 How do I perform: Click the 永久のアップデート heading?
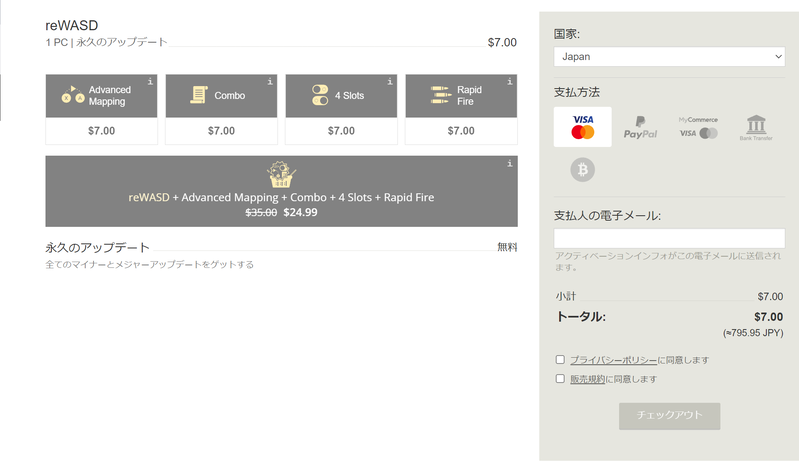(97, 248)
